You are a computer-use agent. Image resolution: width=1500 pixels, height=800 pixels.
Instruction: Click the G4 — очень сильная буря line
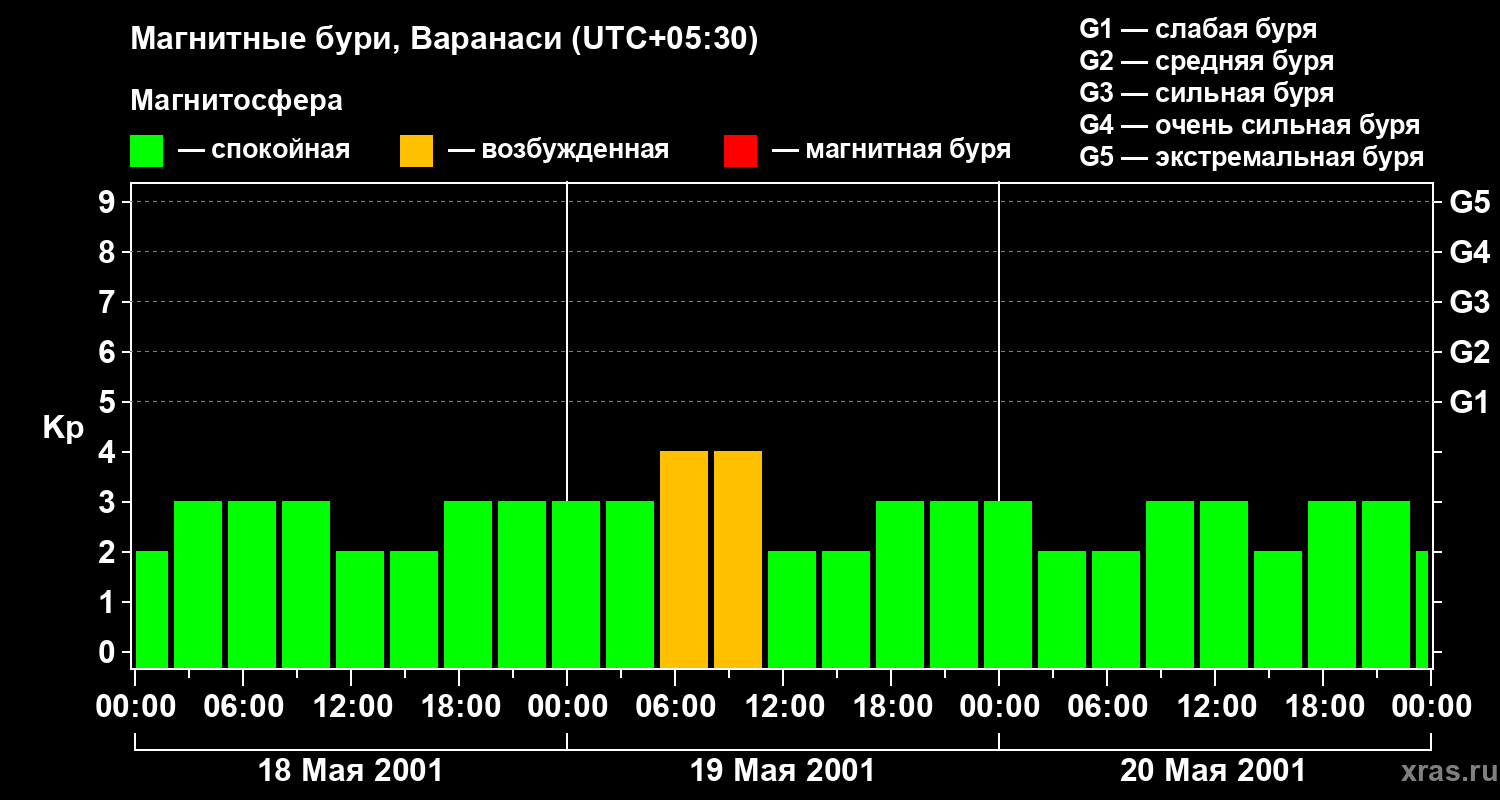pos(1250,125)
